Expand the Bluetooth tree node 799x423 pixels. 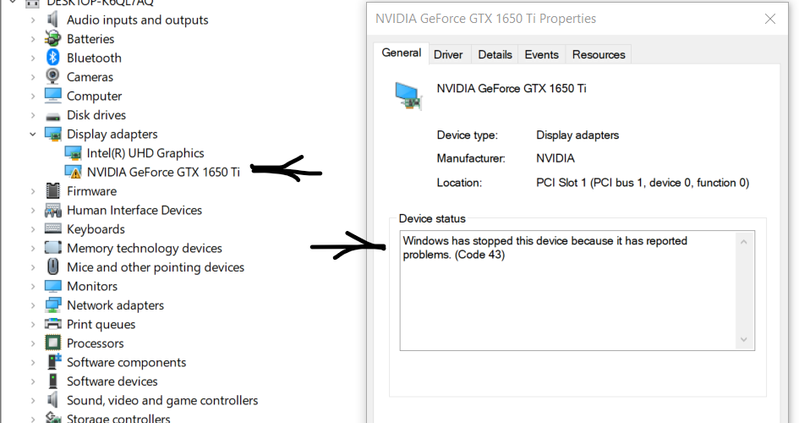point(33,58)
